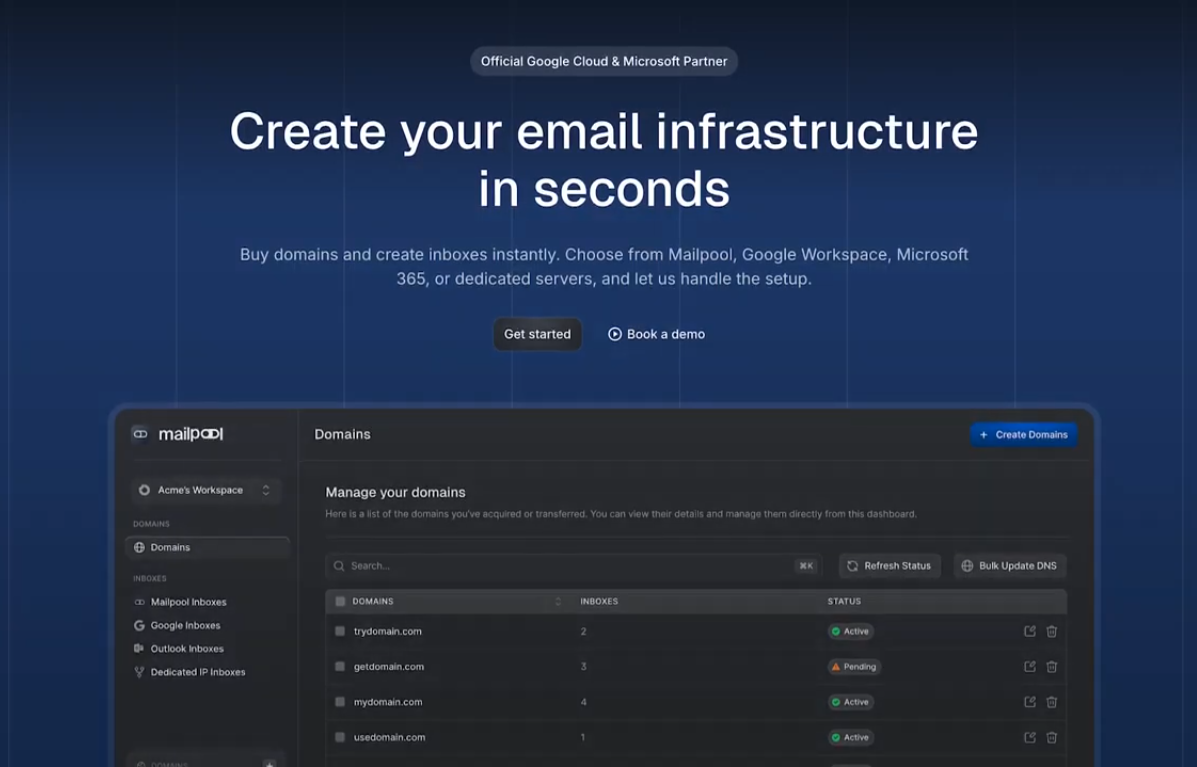Click the trydomain.com domain name

(388, 631)
